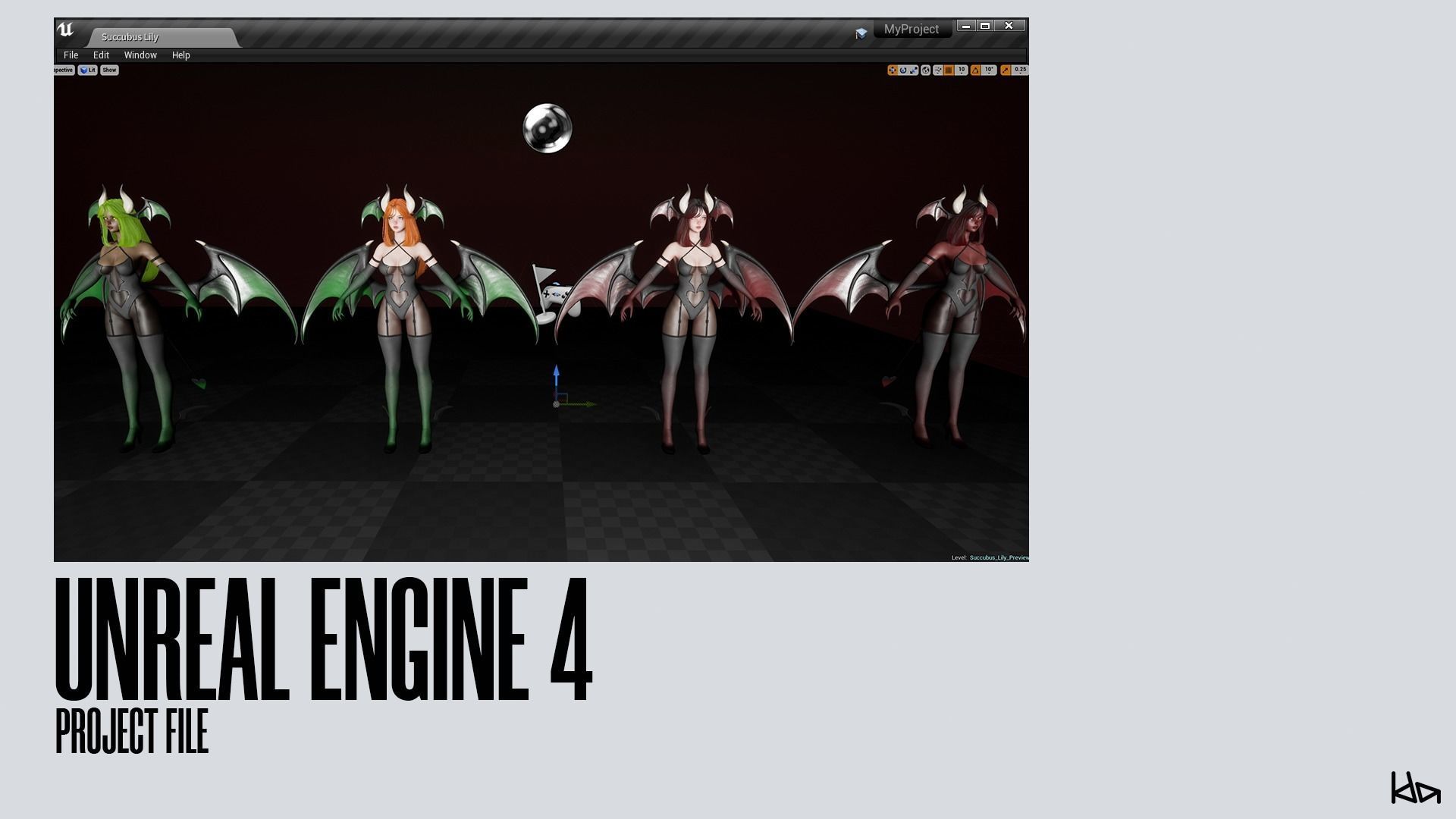Viewport: 1456px width, 819px height.
Task: Open the rotation snap 10° dropdown
Action: coord(989,70)
